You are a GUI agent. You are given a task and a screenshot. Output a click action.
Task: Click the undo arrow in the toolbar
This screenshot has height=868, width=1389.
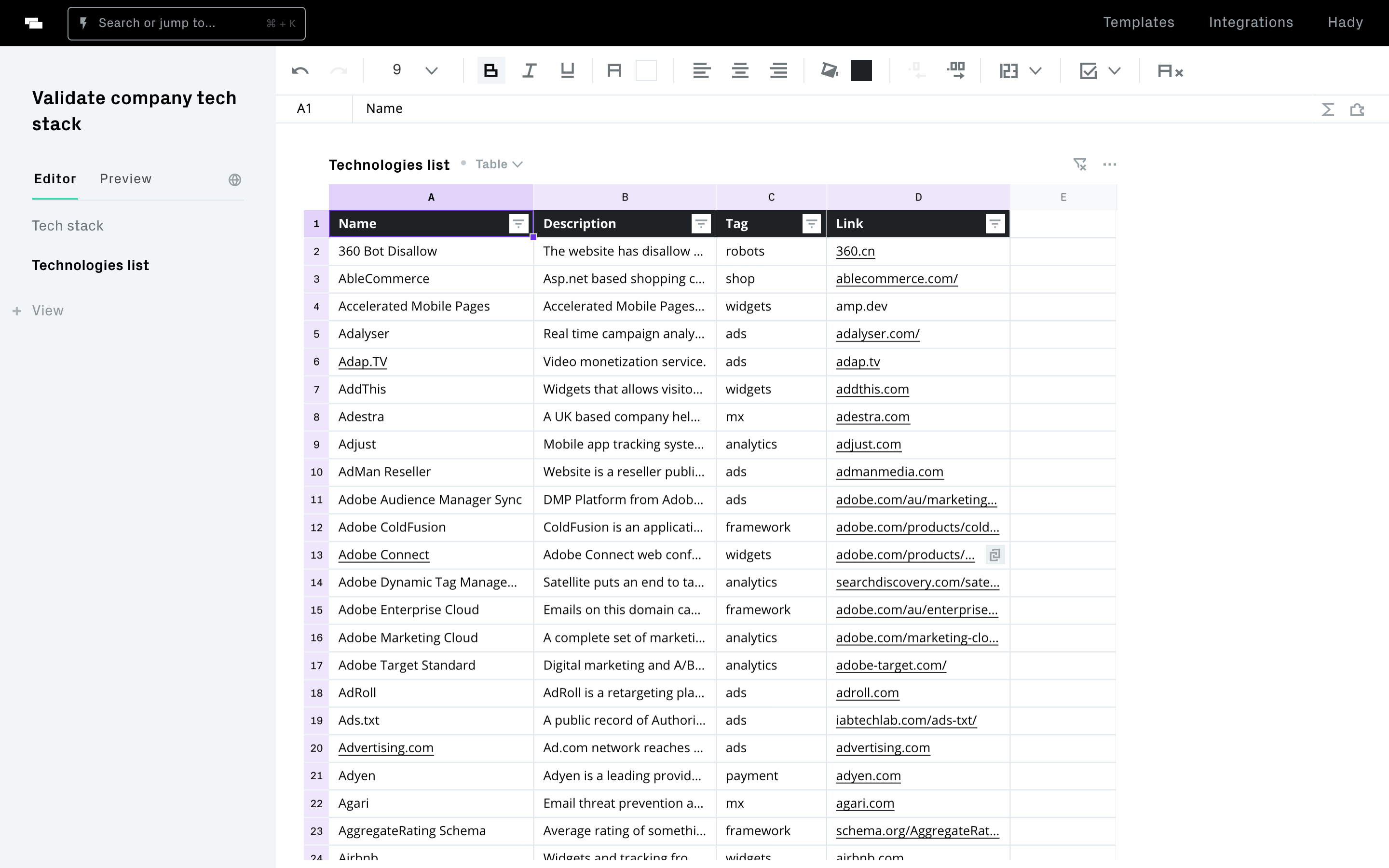(300, 70)
